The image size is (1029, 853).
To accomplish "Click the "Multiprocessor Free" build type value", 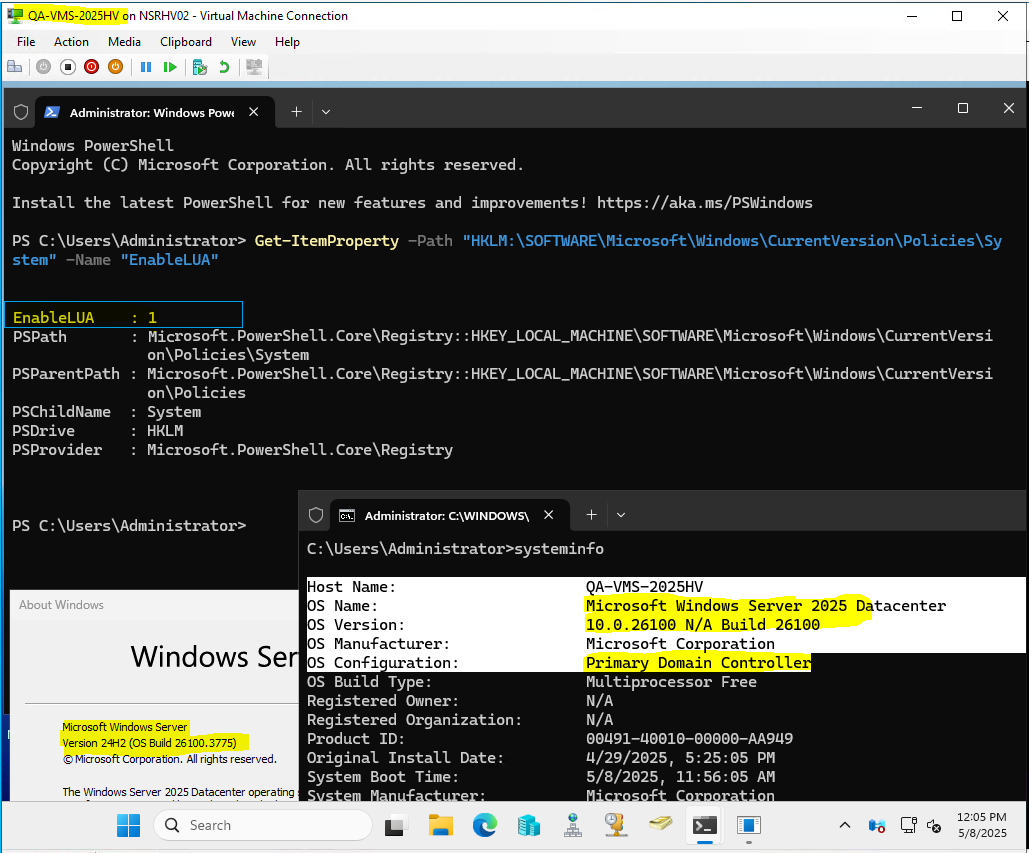I will tap(671, 682).
